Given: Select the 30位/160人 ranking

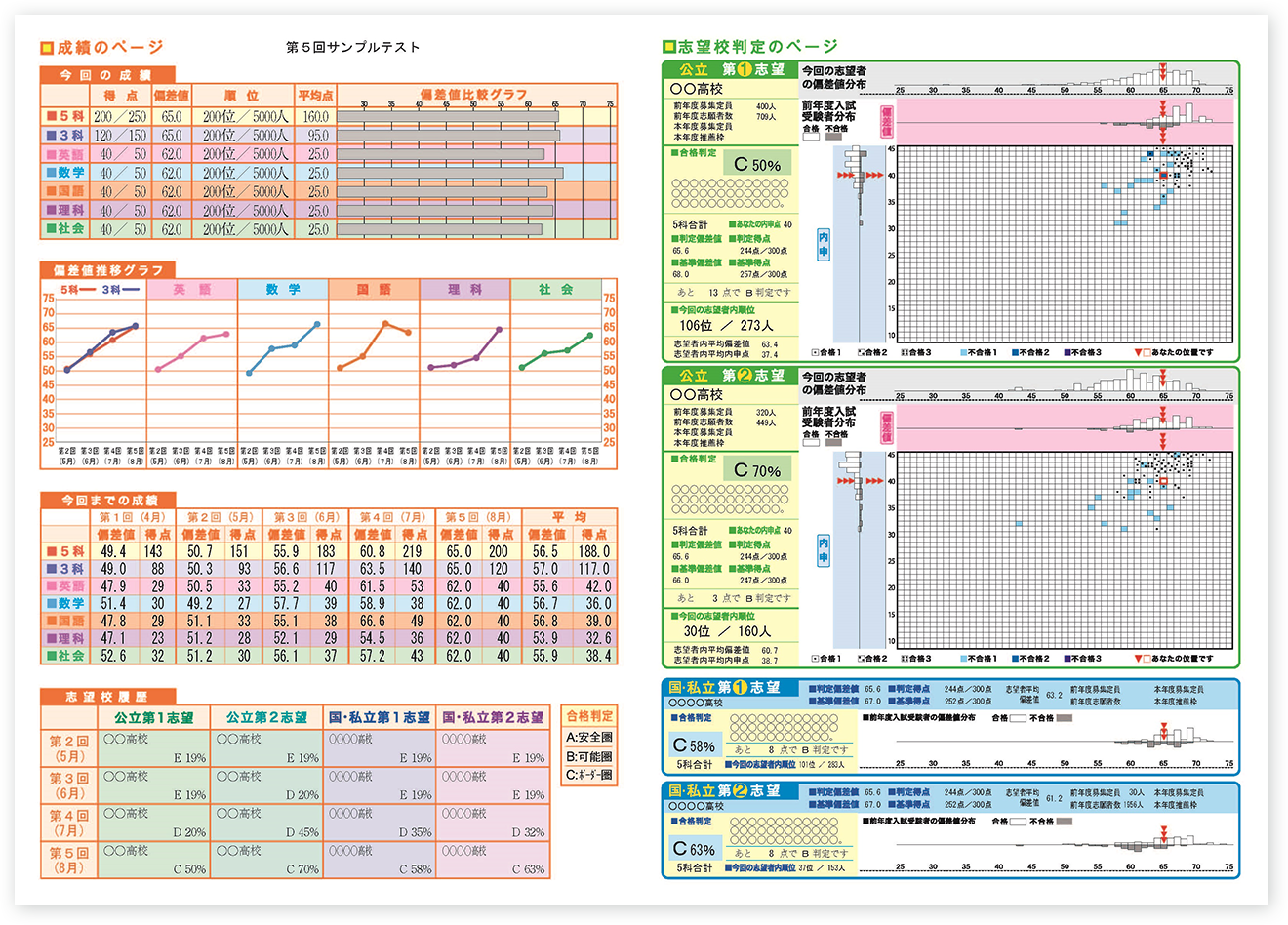Looking at the screenshot, I should (727, 630).
